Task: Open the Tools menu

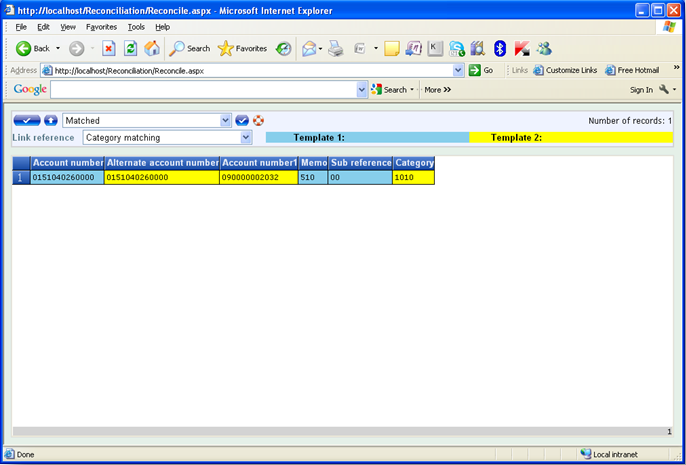Action: (136, 27)
